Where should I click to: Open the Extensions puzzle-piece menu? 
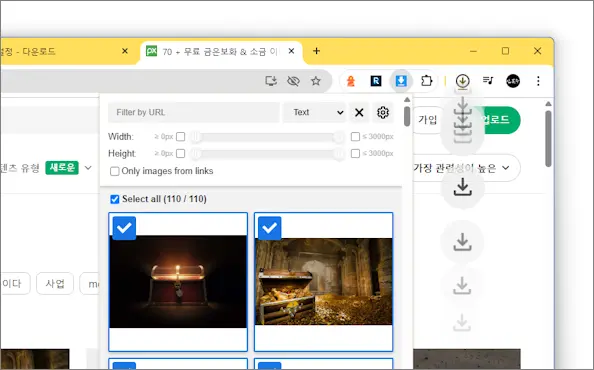pos(427,81)
